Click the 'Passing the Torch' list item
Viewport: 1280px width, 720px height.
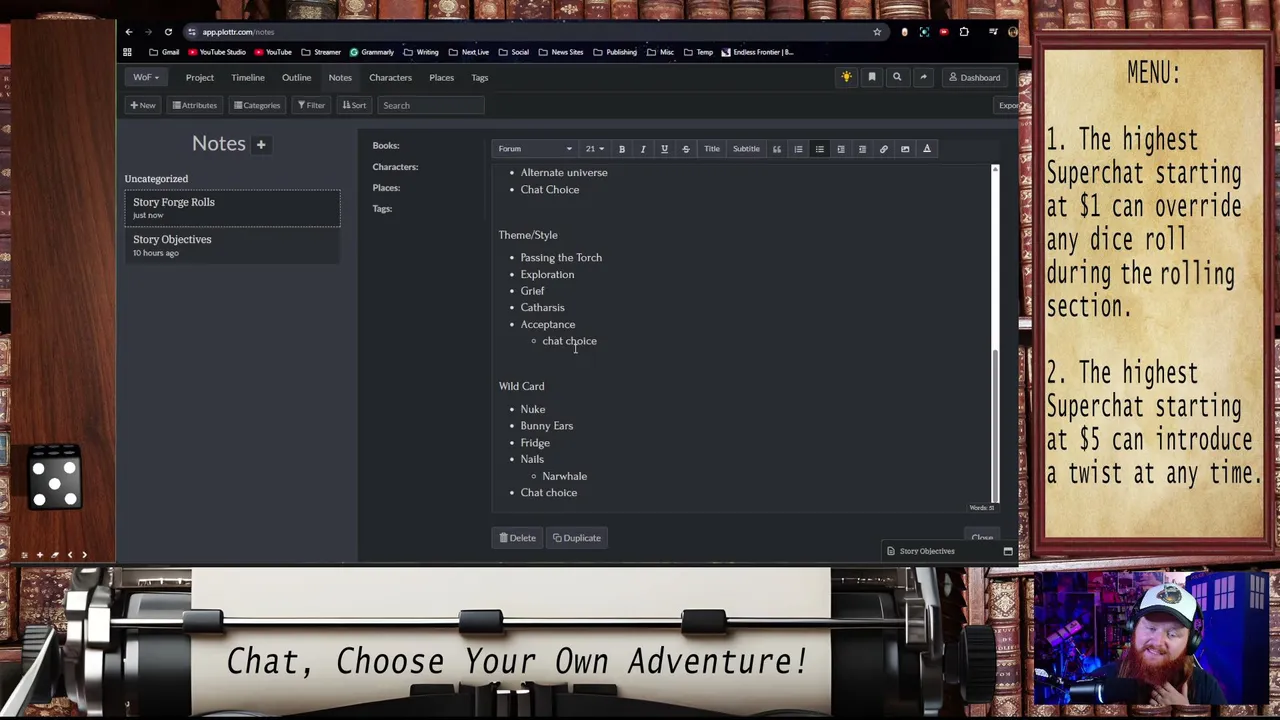561,258
